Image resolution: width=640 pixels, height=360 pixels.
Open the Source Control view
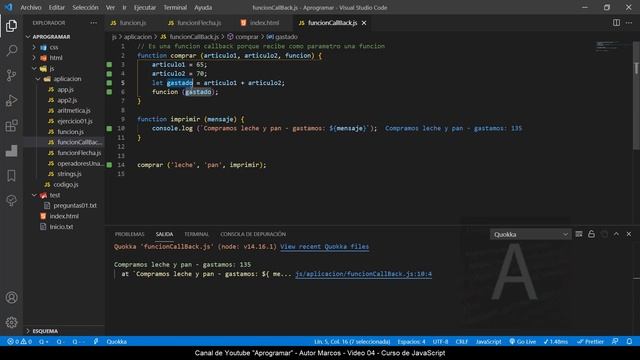click(x=11, y=75)
